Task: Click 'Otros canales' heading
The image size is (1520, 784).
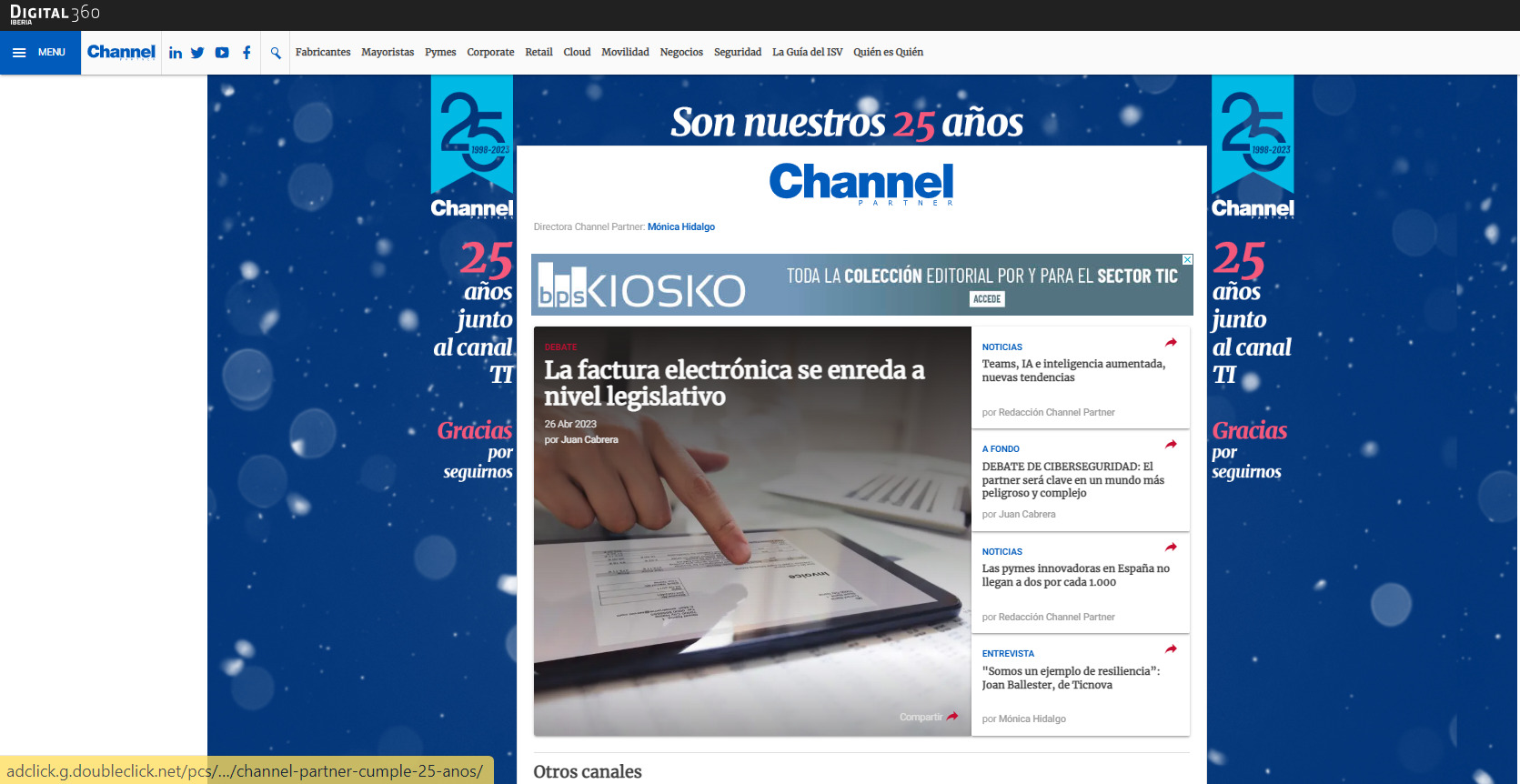Action: [588, 771]
